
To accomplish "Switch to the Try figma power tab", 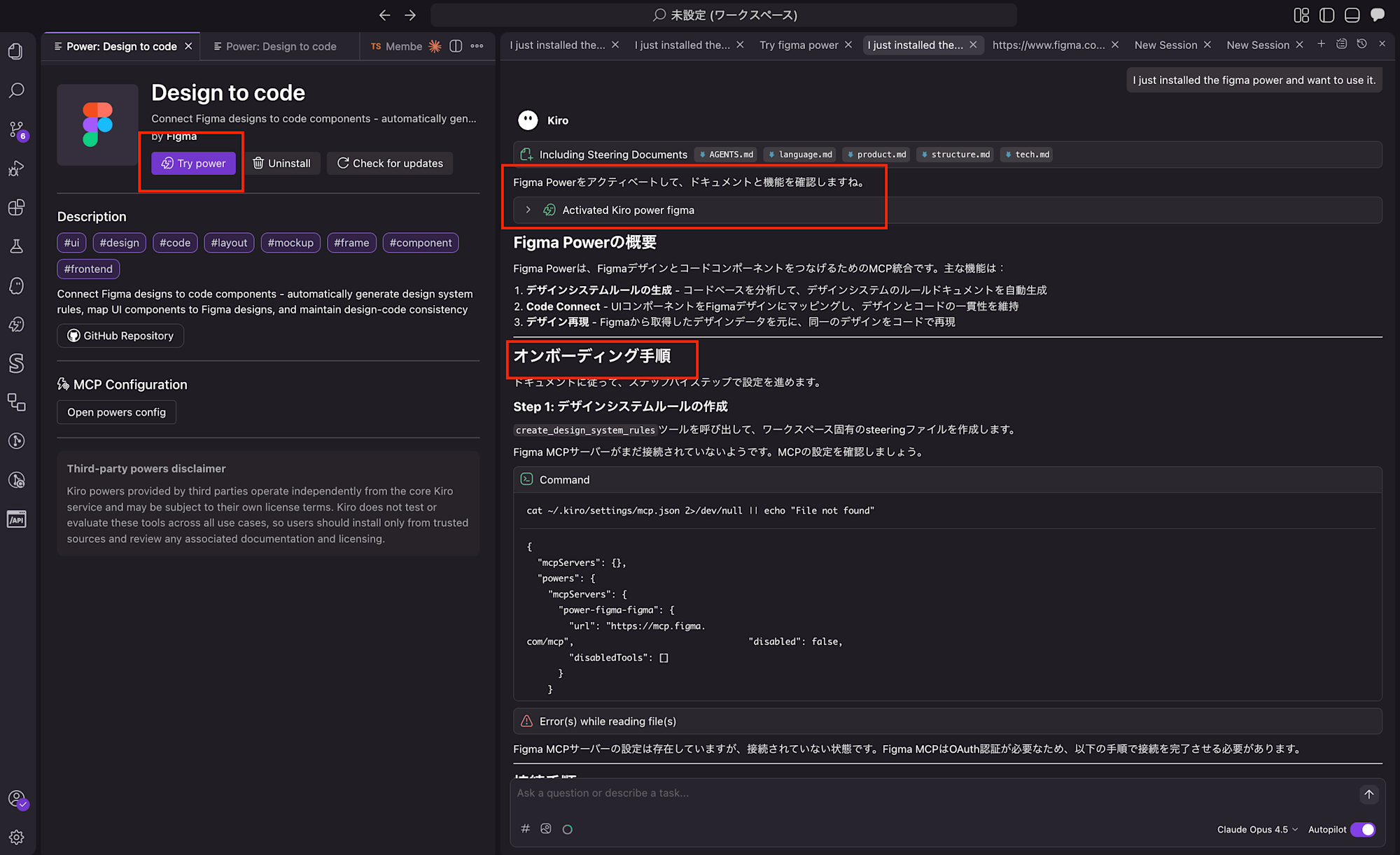I will [x=799, y=45].
